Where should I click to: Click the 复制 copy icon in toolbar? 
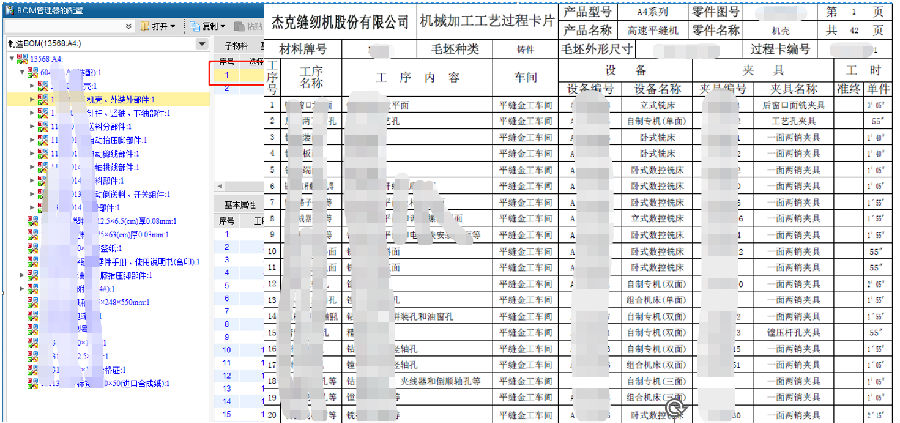pos(194,26)
